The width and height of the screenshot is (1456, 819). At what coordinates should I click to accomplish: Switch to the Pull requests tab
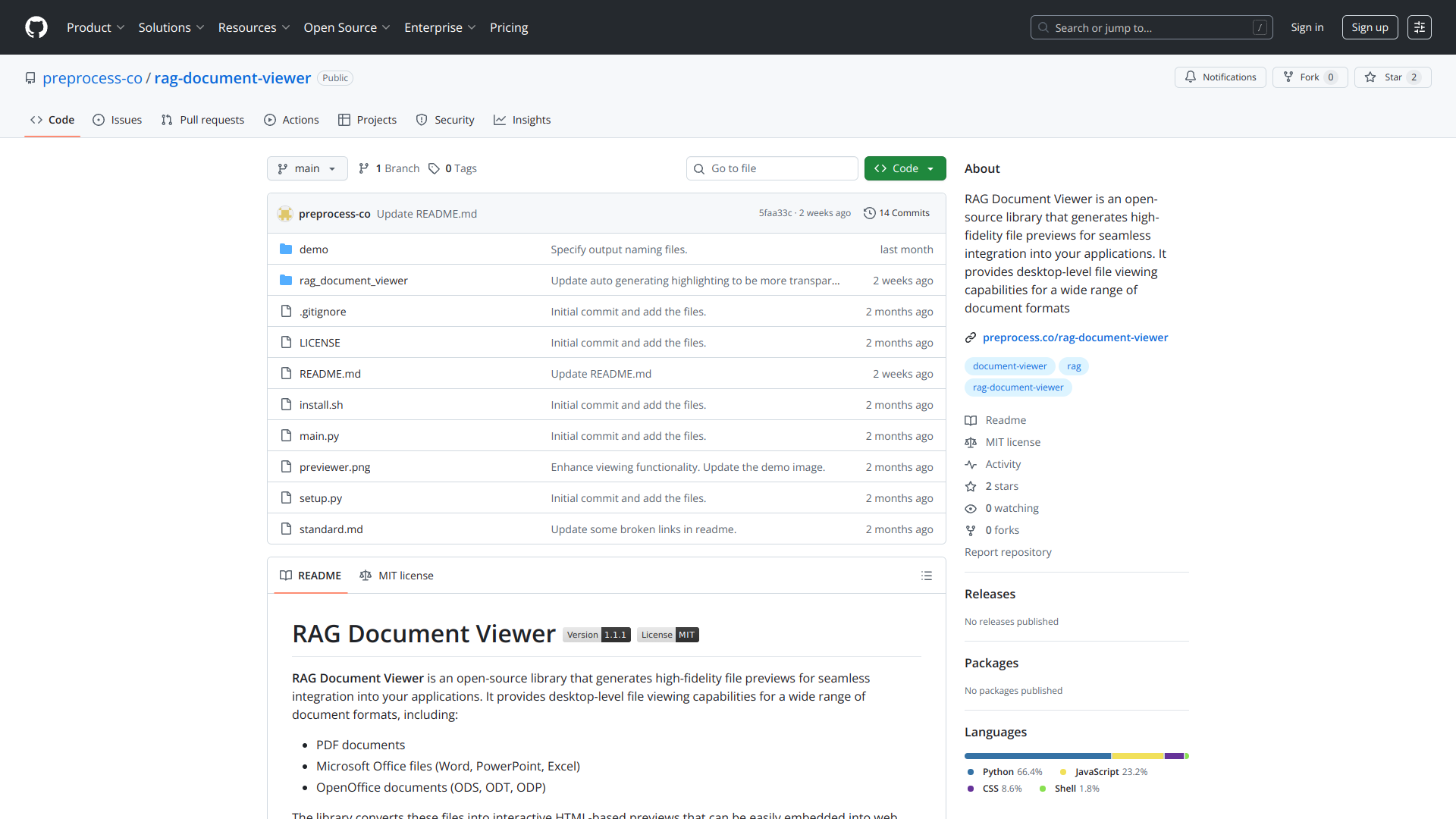tap(202, 120)
